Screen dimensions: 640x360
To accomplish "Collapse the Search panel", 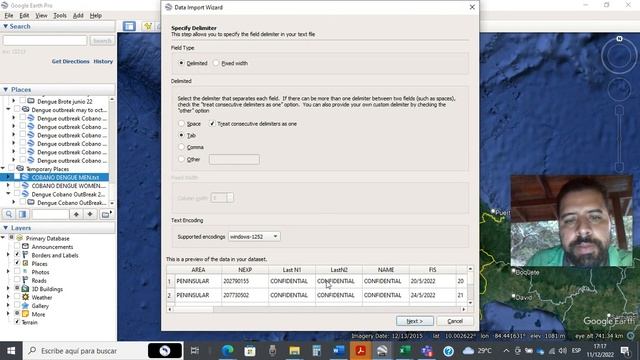I will click(6, 26).
